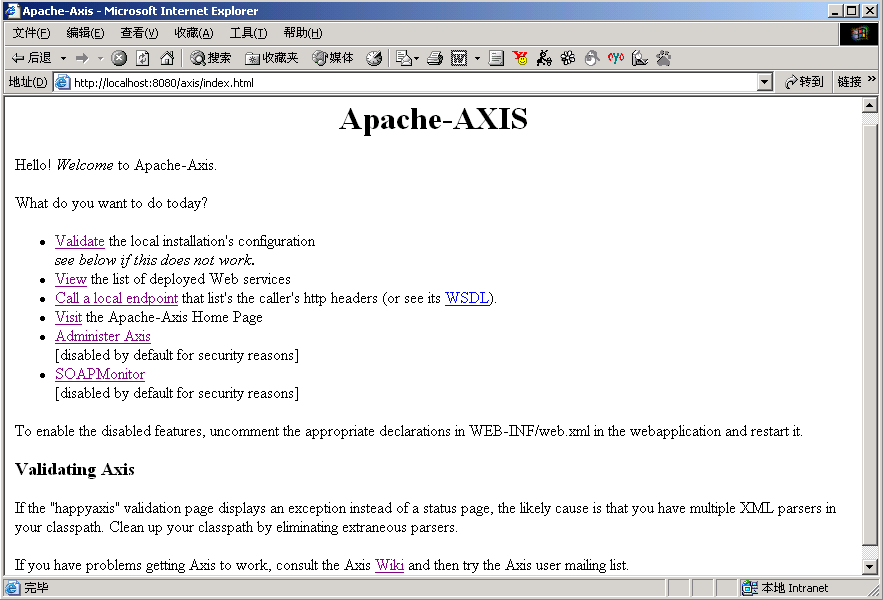The width and height of the screenshot is (883, 600).
Task: Click the Mail toolbar icon
Action: point(404,58)
